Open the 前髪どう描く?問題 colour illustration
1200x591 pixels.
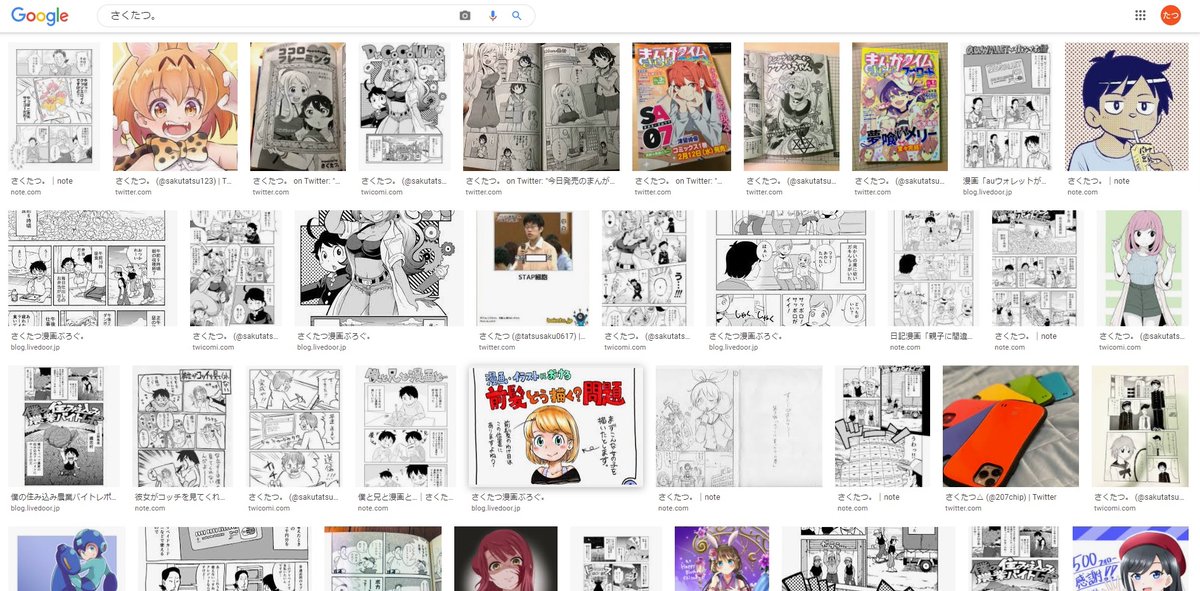(557, 426)
